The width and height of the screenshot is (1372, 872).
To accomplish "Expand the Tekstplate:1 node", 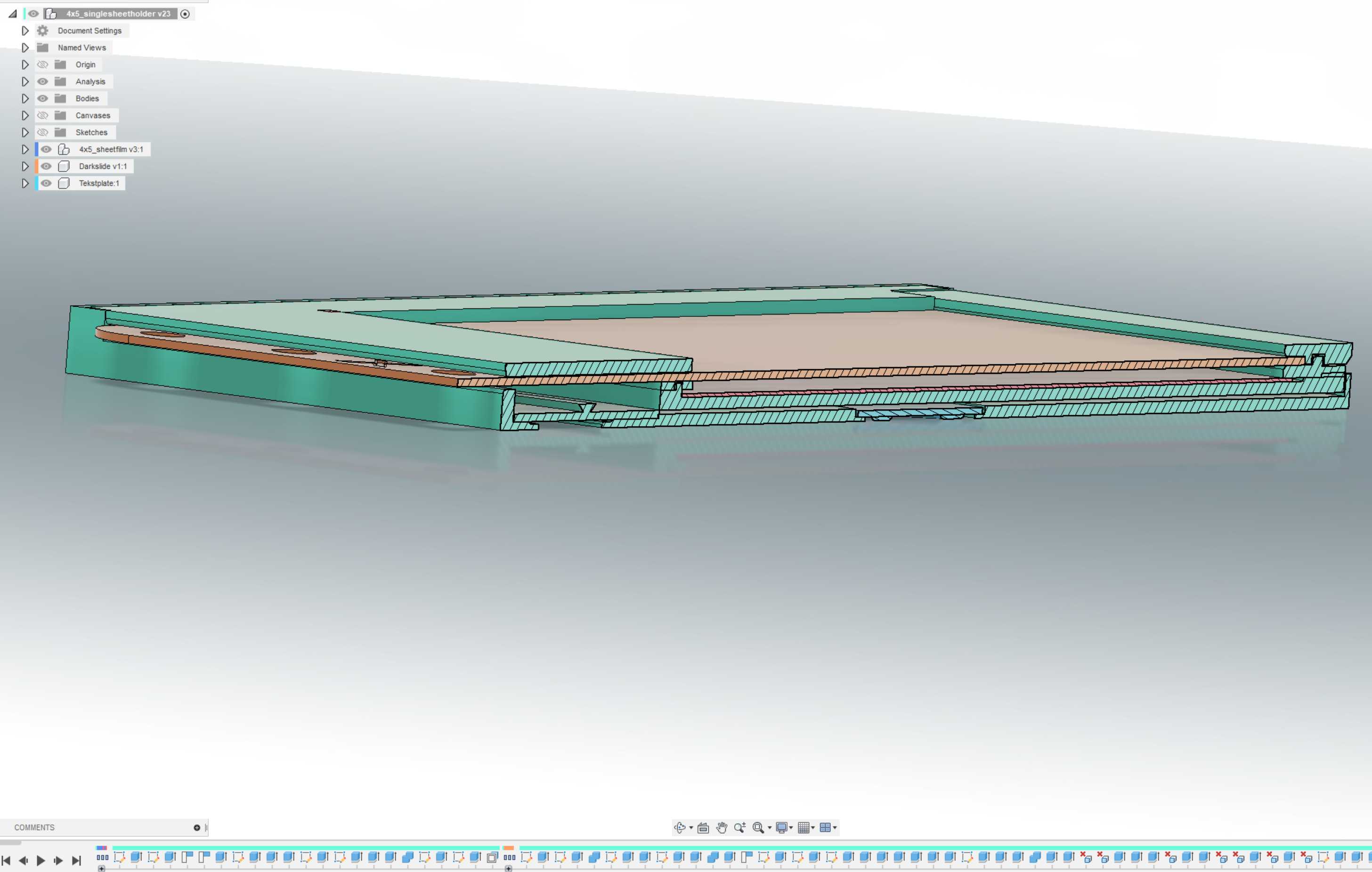I will pos(25,184).
